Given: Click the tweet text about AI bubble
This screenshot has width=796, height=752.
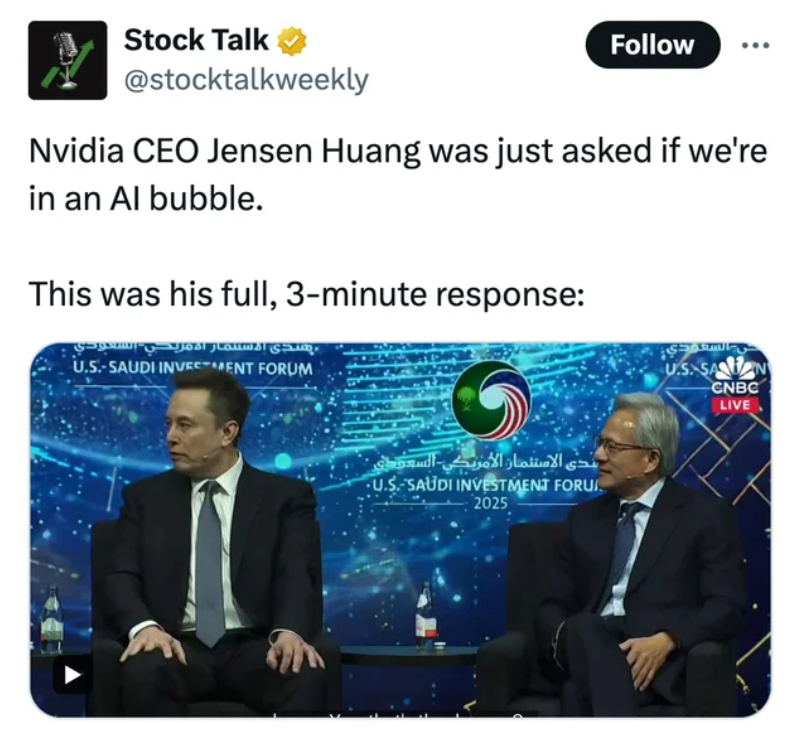Looking at the screenshot, I should 398,174.
